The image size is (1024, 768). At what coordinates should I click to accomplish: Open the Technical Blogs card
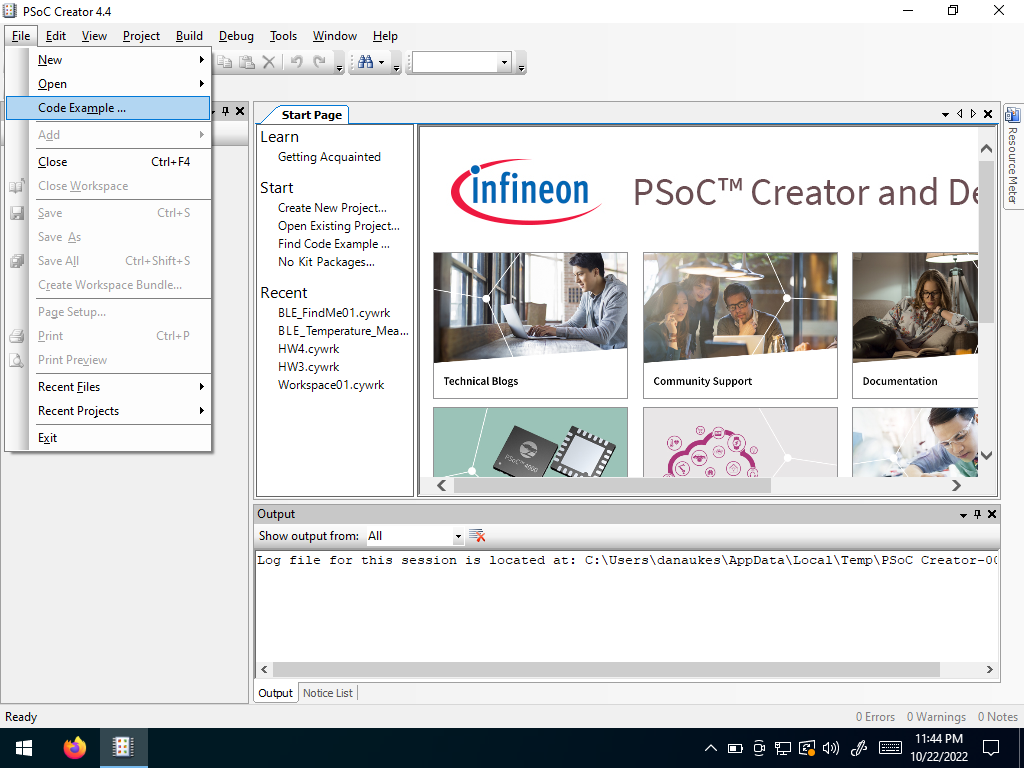[x=530, y=325]
